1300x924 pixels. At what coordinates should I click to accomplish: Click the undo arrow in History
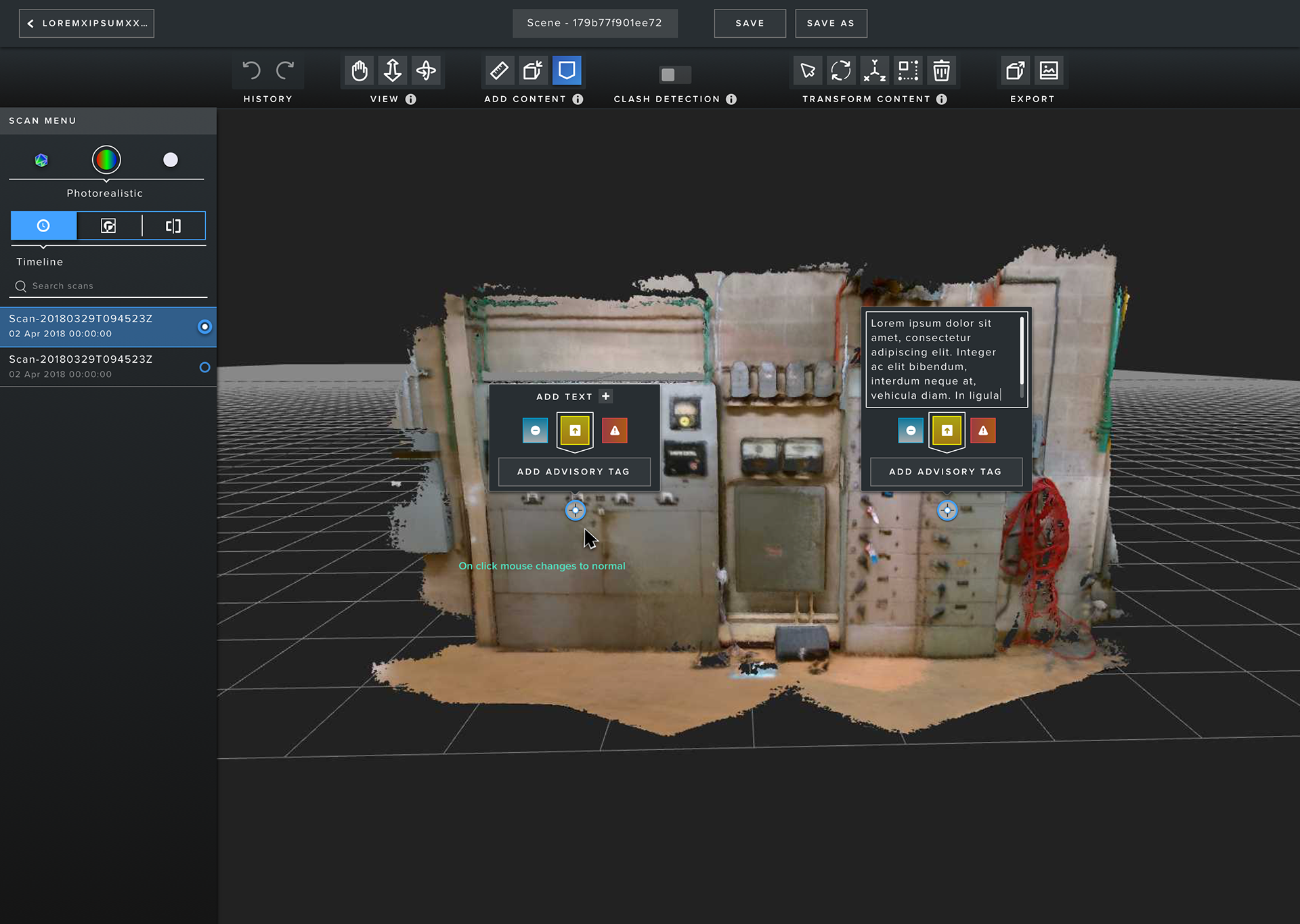point(251,70)
